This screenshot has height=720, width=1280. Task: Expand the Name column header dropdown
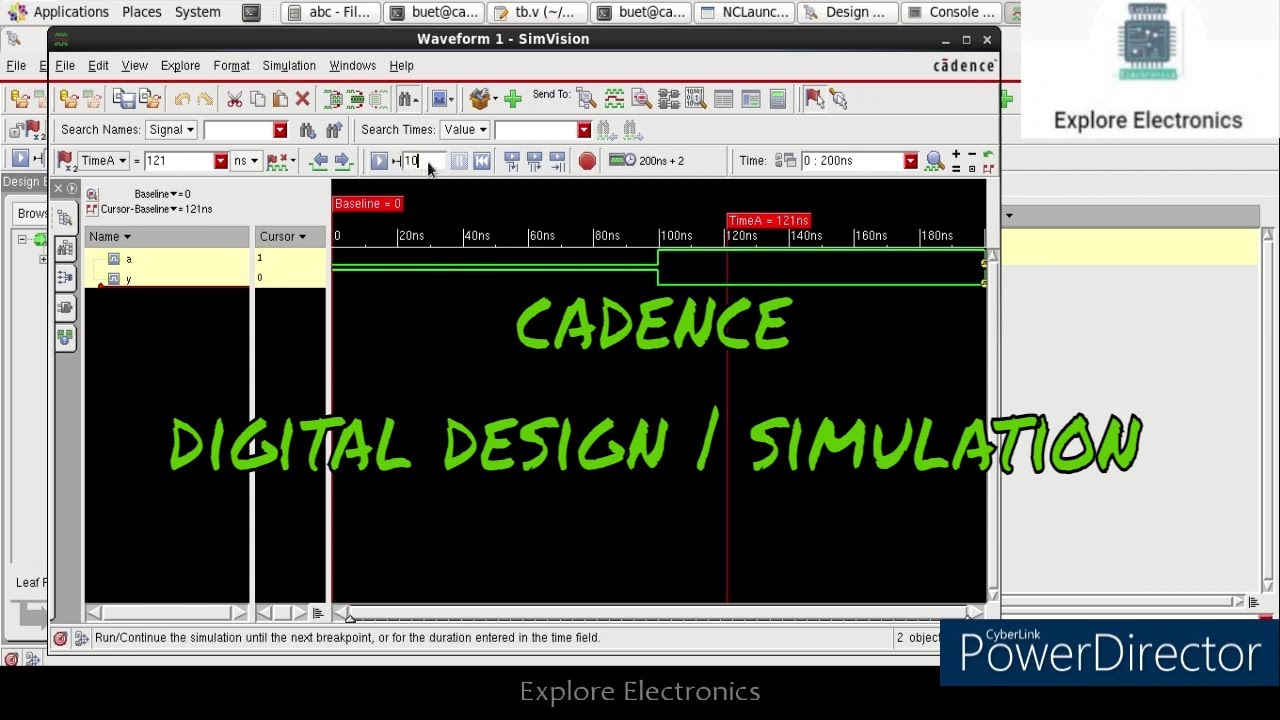(x=127, y=237)
